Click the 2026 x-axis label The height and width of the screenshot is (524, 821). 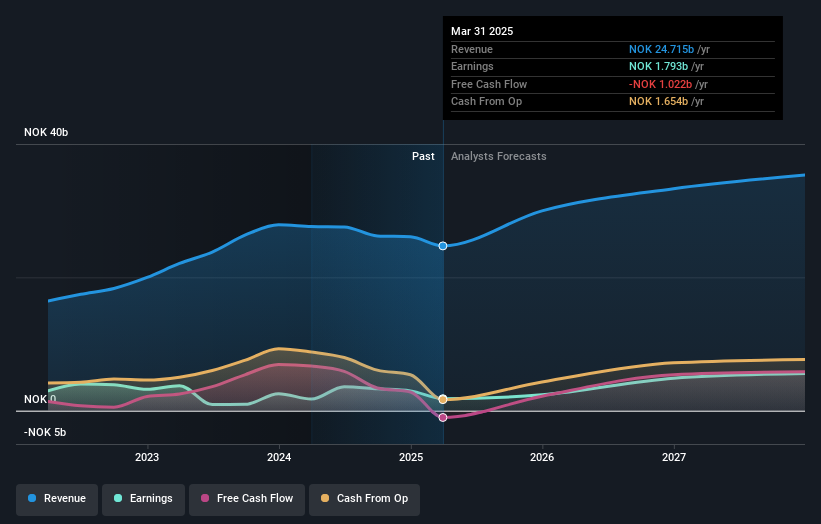click(542, 458)
